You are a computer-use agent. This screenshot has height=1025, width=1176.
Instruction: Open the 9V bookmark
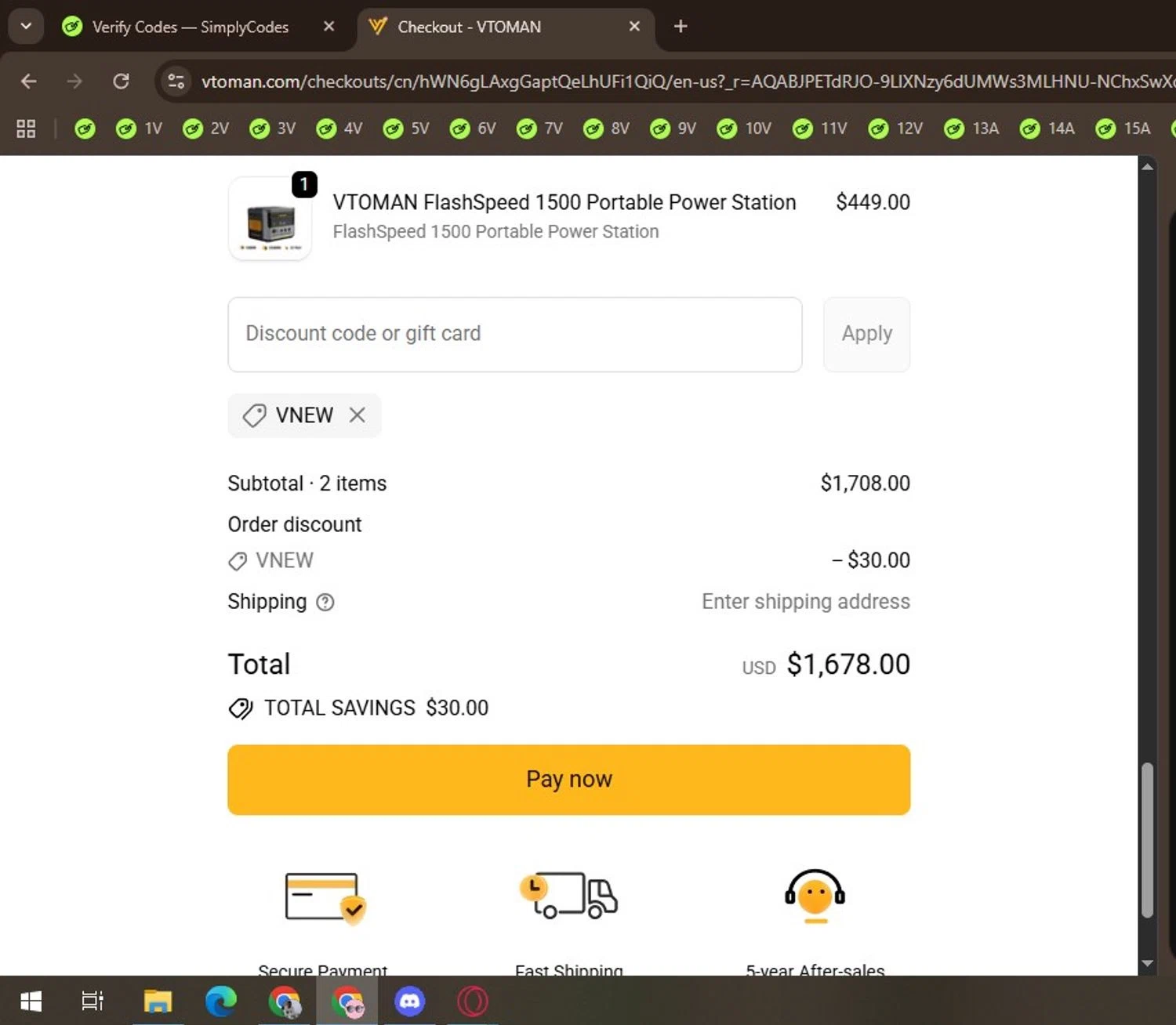672,129
